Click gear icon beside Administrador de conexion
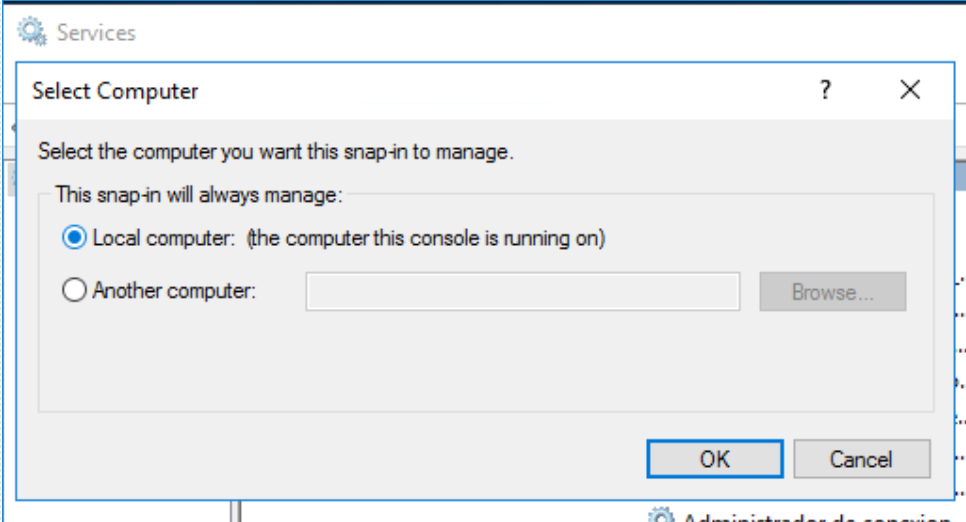966x522 pixels. click(x=661, y=515)
